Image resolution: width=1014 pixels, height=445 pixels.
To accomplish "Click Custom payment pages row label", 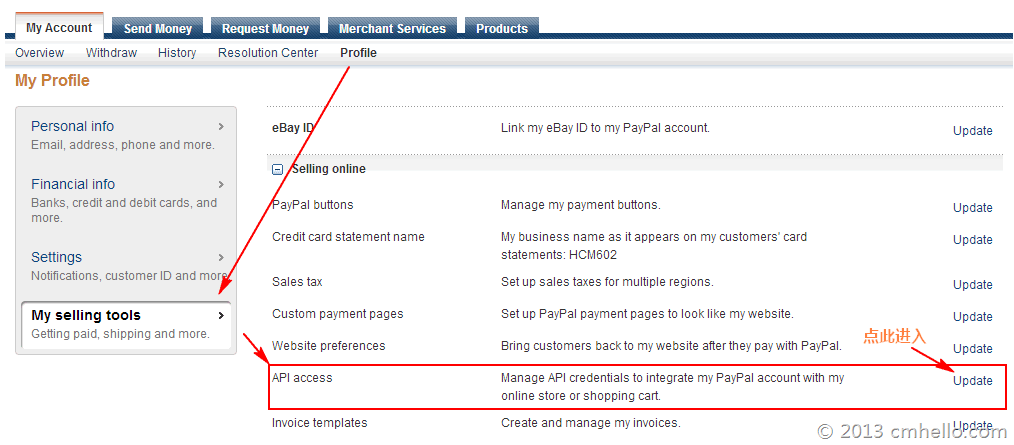I will coord(337,314).
